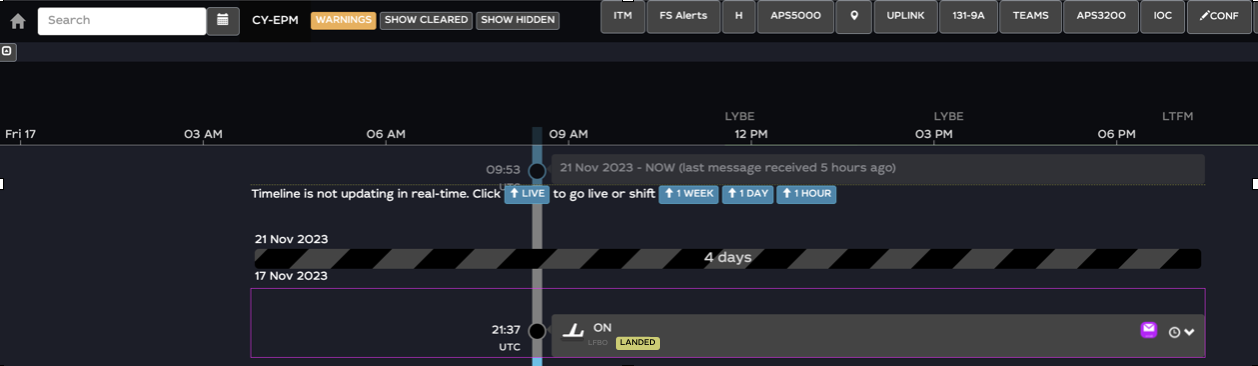Open the FS Alerts tab

[684, 16]
